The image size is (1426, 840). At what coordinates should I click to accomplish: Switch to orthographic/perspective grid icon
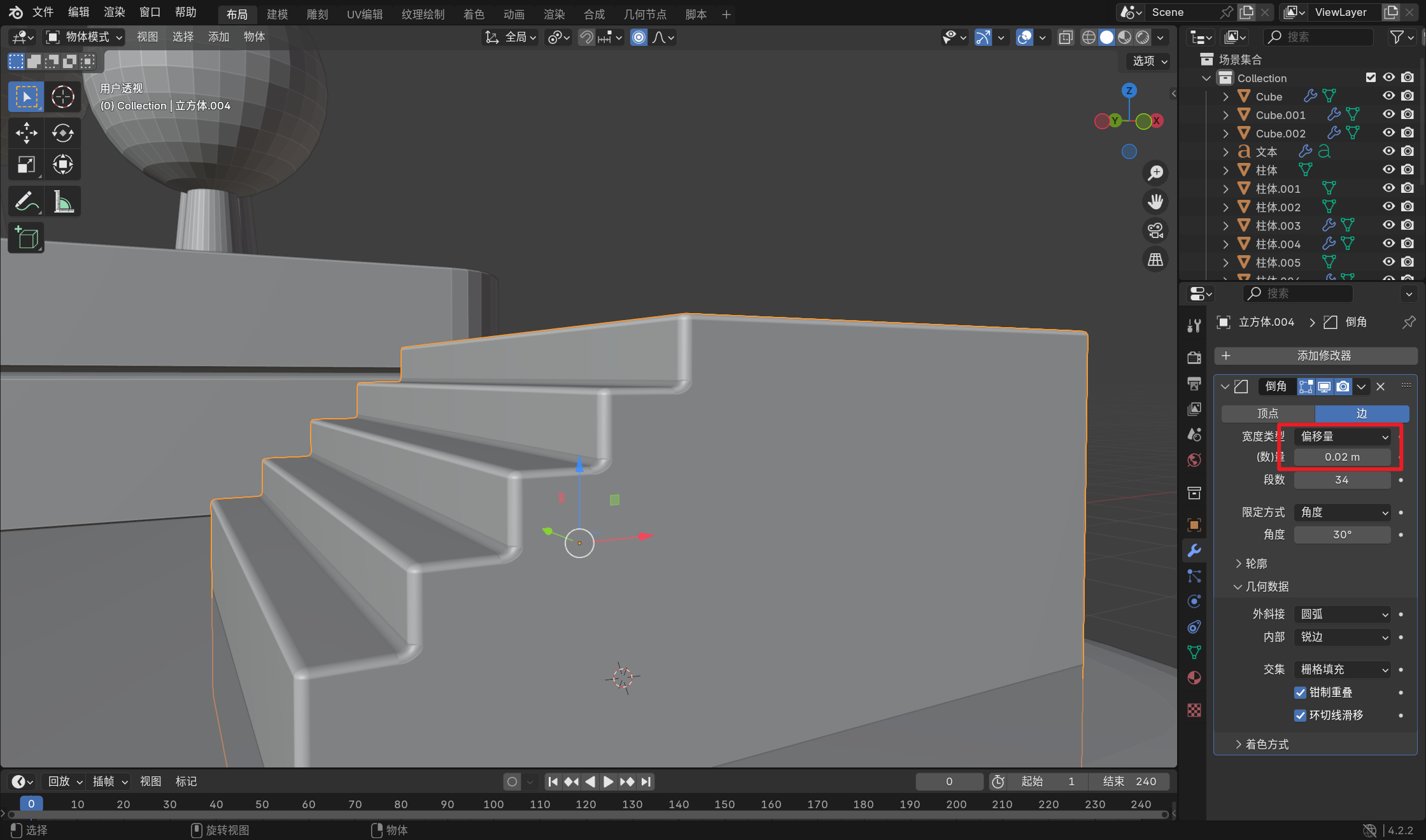point(1155,260)
